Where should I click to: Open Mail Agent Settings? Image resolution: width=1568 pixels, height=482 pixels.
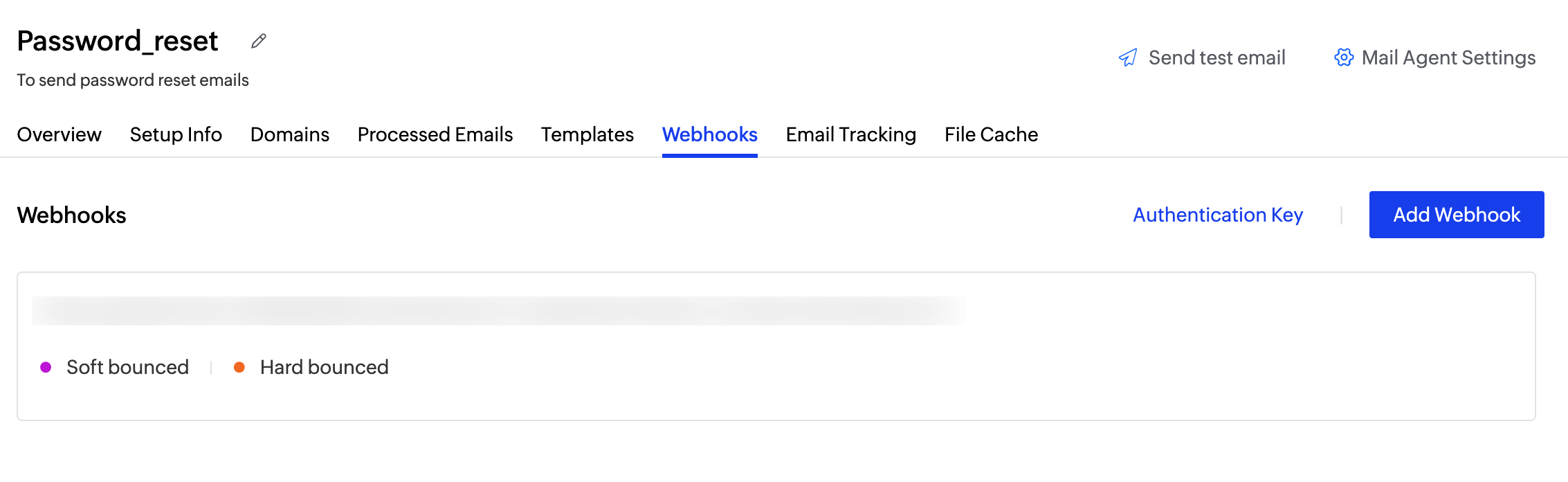(1448, 57)
